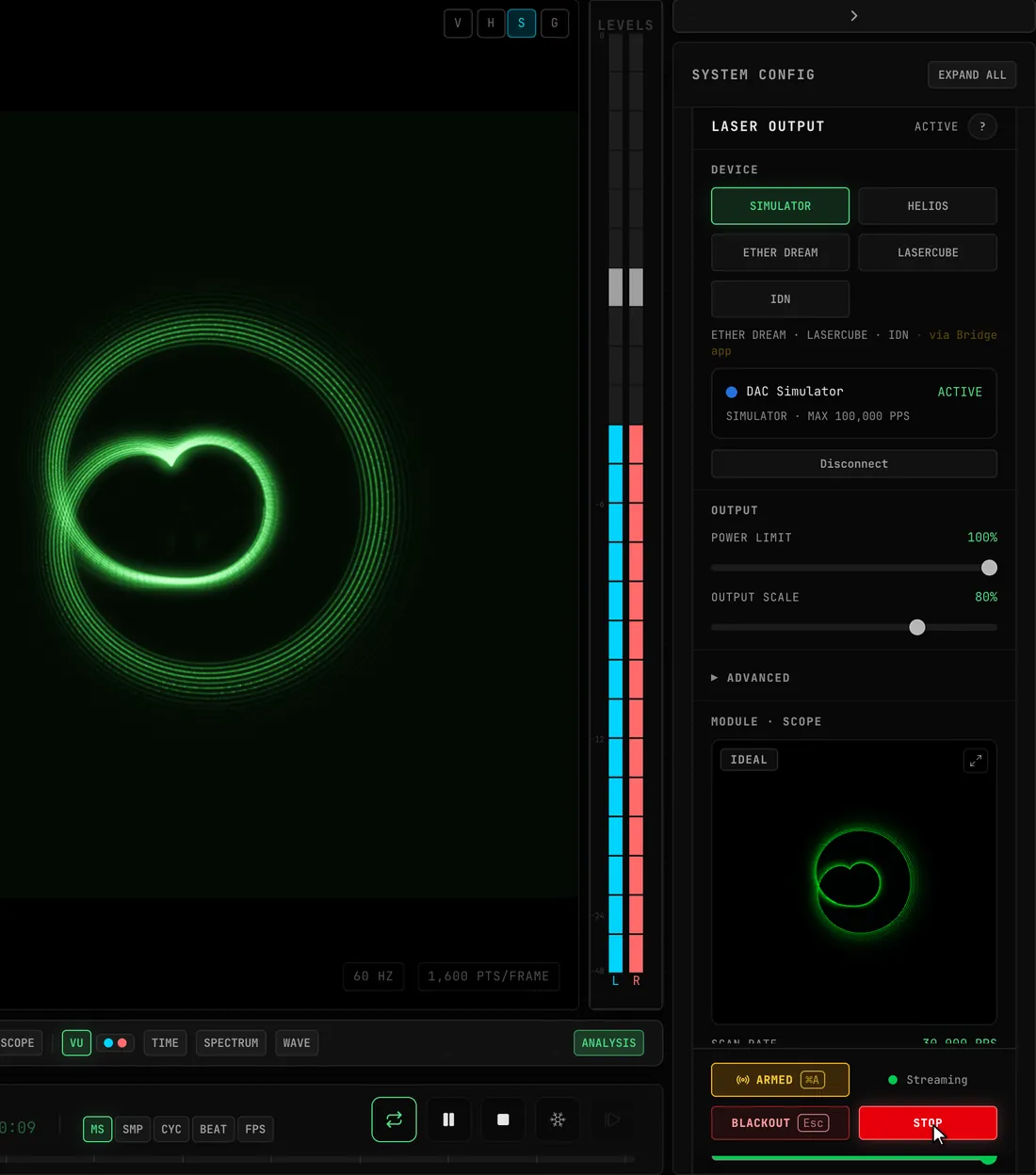1036x1175 pixels.
Task: Click the blue and red channel dots toggle
Action: click(x=115, y=1043)
